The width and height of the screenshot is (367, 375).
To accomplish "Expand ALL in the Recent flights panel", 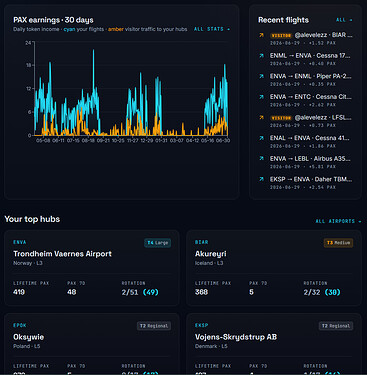I will [x=344, y=20].
